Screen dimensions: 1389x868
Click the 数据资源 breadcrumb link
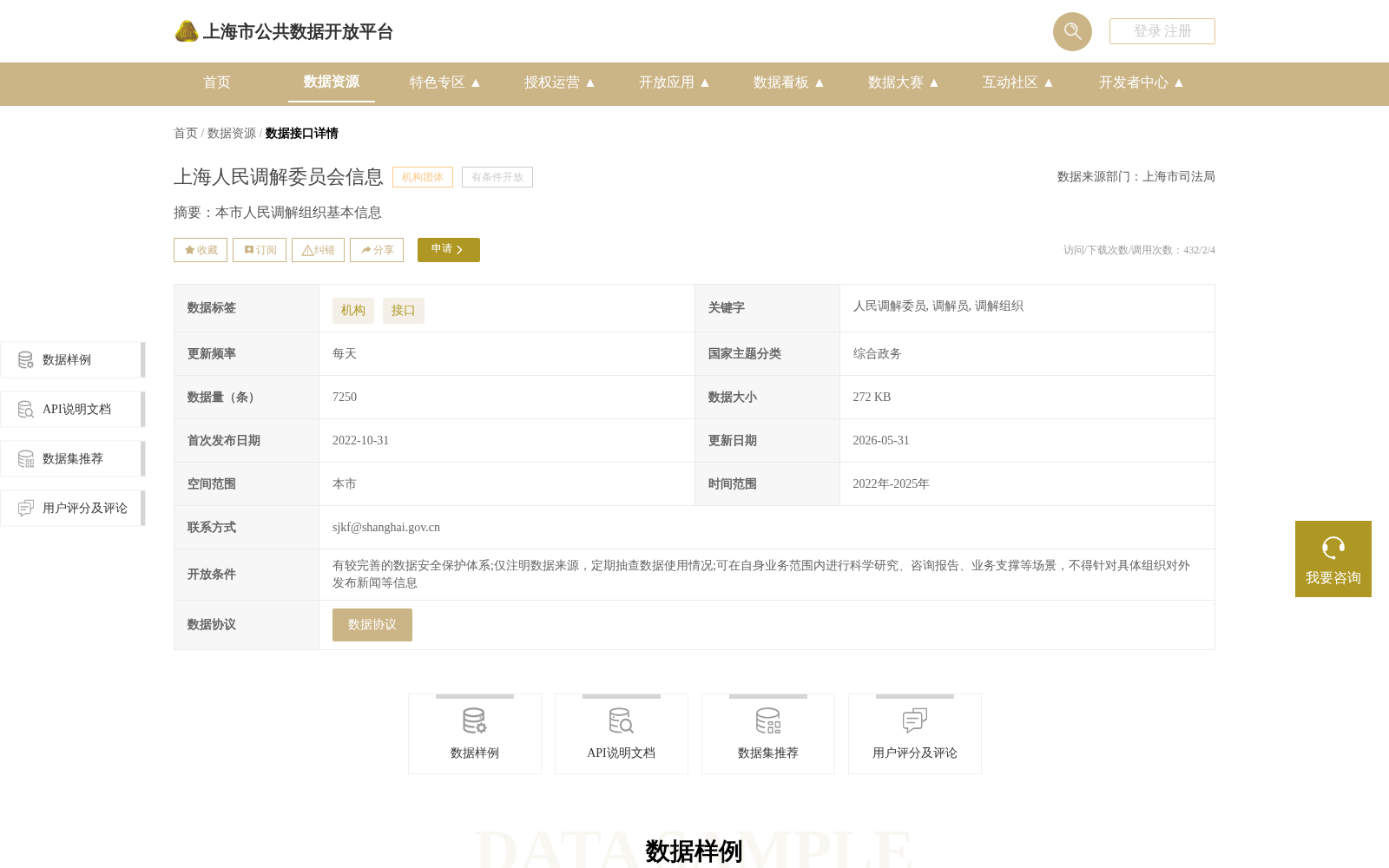232,133
